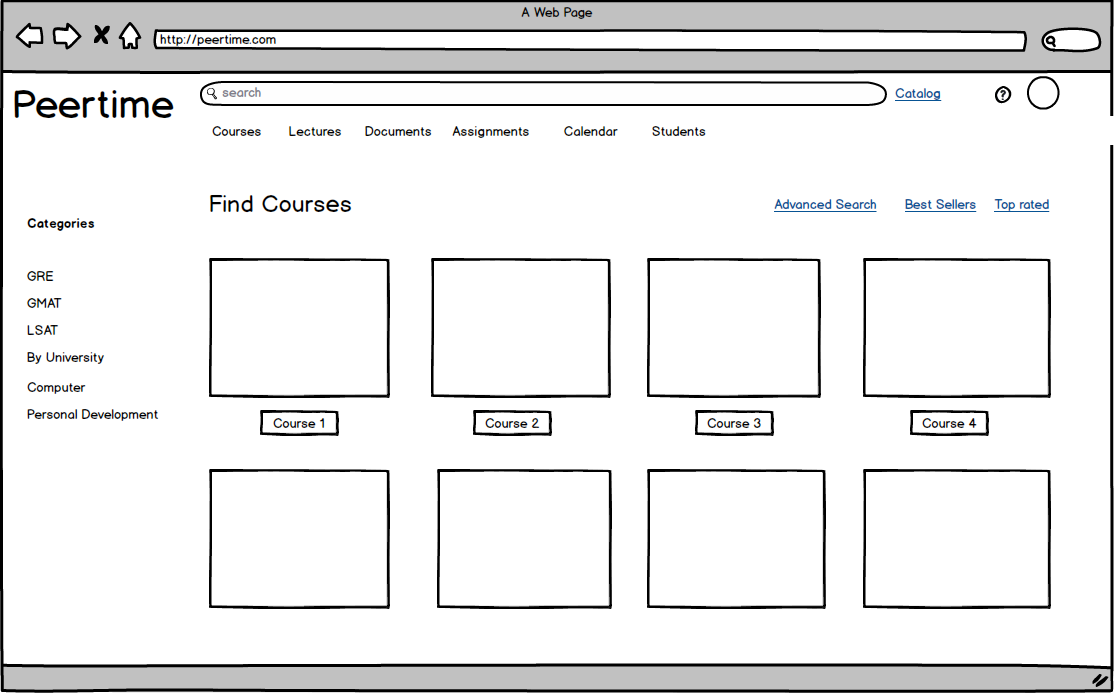This screenshot has height=693, width=1116.
Task: Open the help question mark icon
Action: (x=1003, y=95)
